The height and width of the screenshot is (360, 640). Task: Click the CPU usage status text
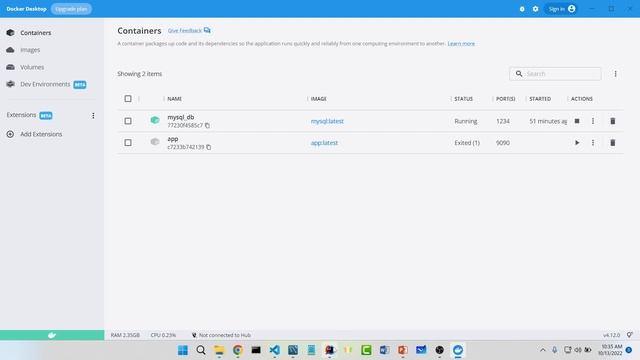coord(163,335)
